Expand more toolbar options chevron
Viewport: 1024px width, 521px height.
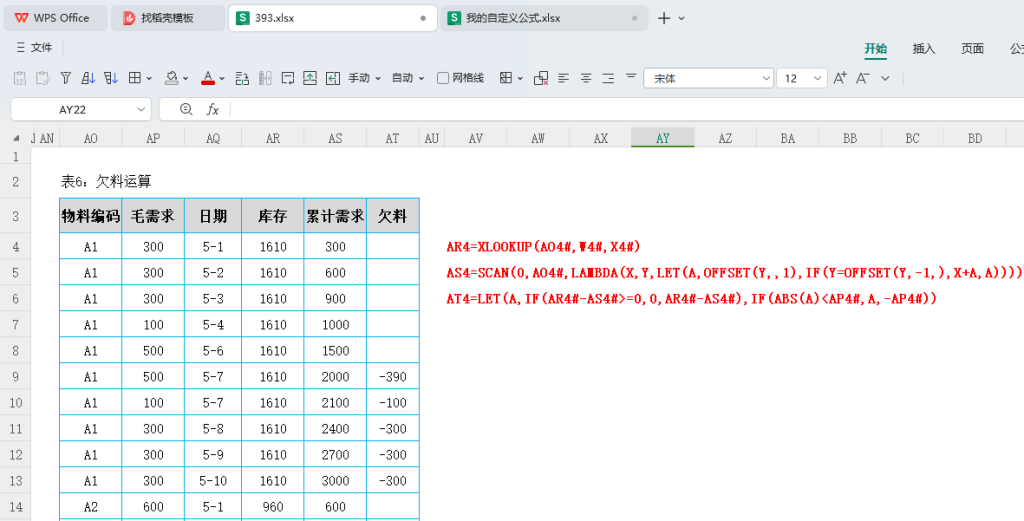[886, 78]
